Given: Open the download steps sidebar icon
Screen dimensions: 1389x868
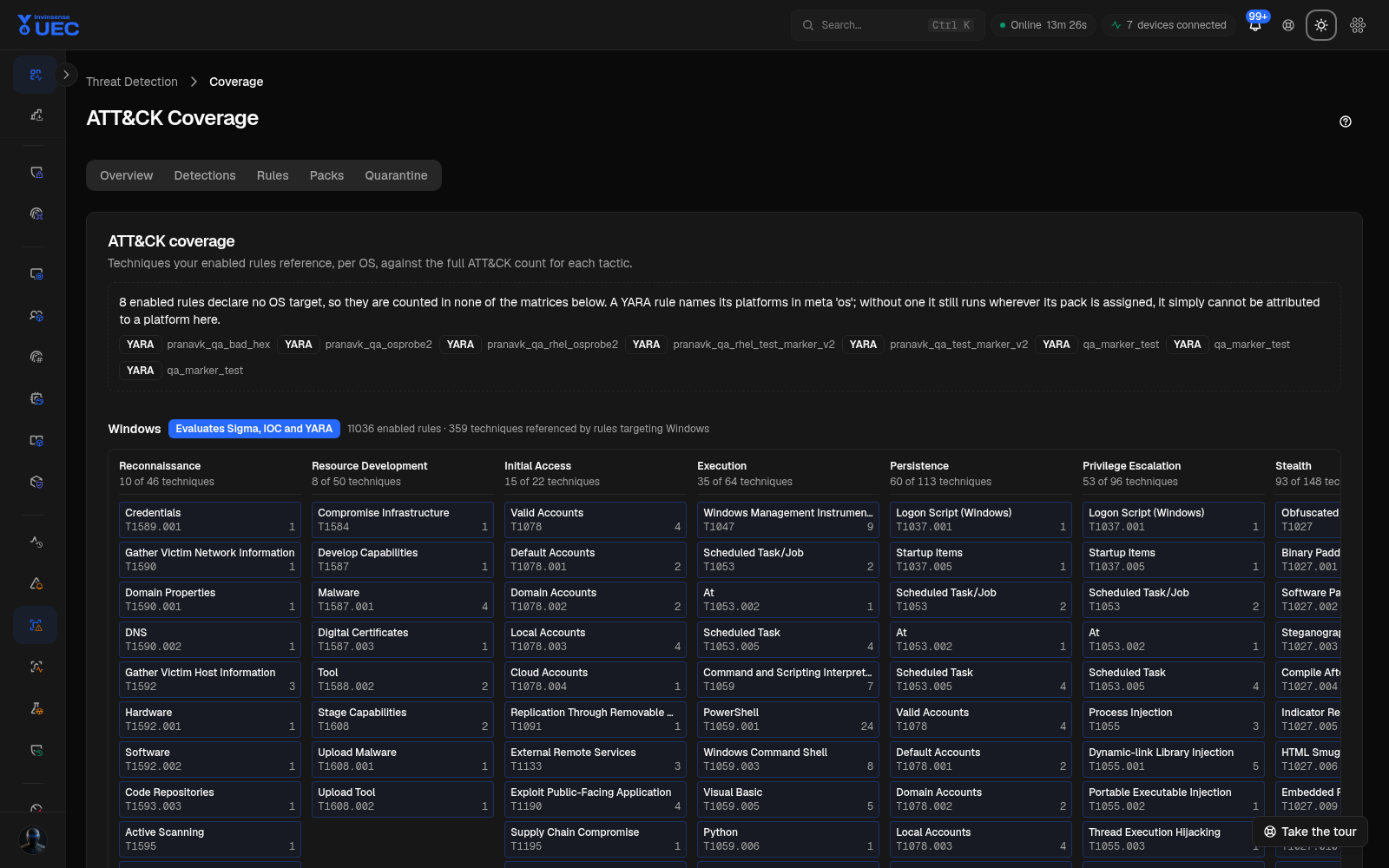Looking at the screenshot, I should (x=36, y=115).
